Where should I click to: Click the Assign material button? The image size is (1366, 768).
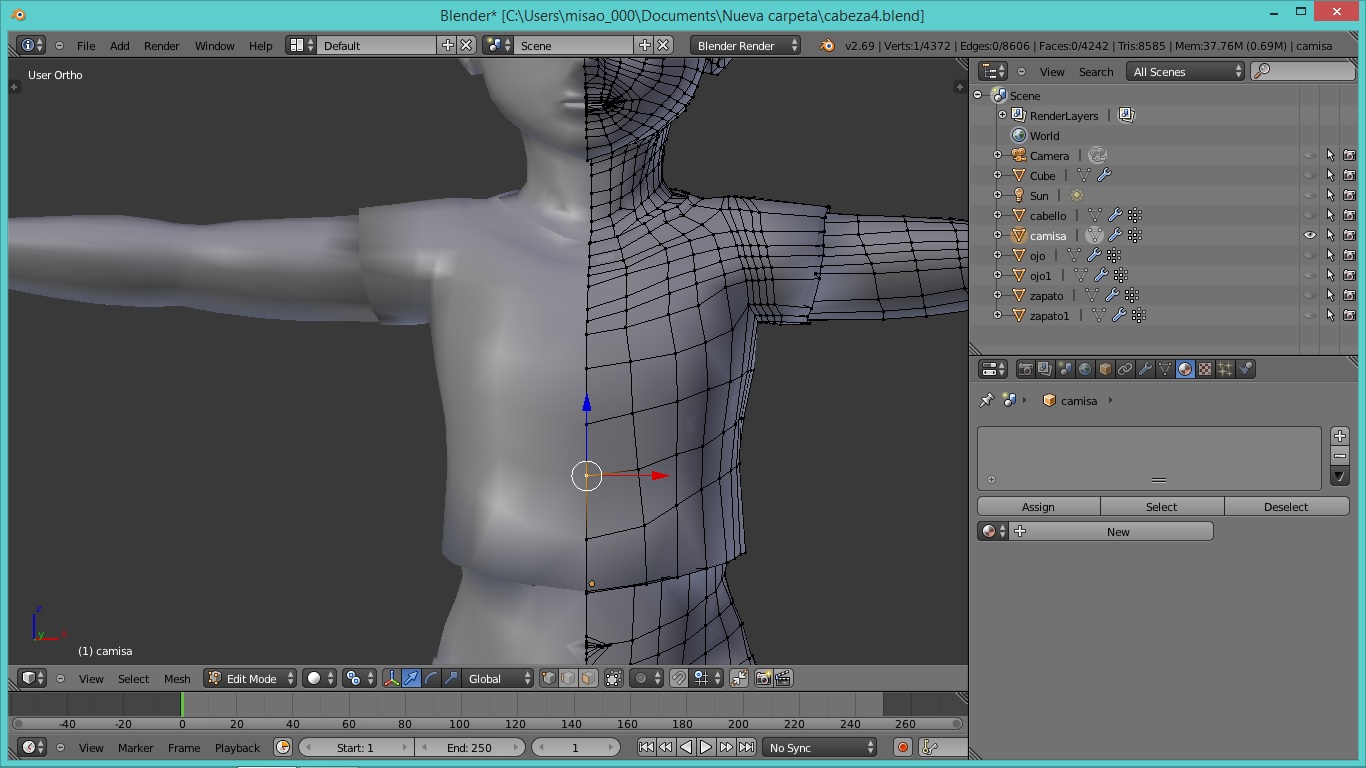pos(1038,506)
